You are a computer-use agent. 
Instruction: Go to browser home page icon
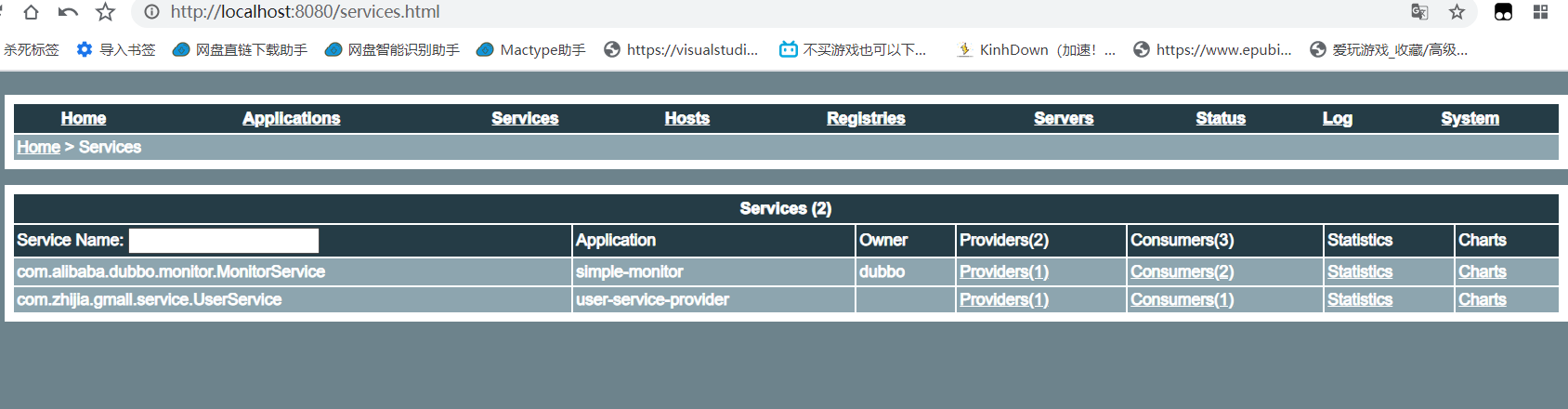31,12
